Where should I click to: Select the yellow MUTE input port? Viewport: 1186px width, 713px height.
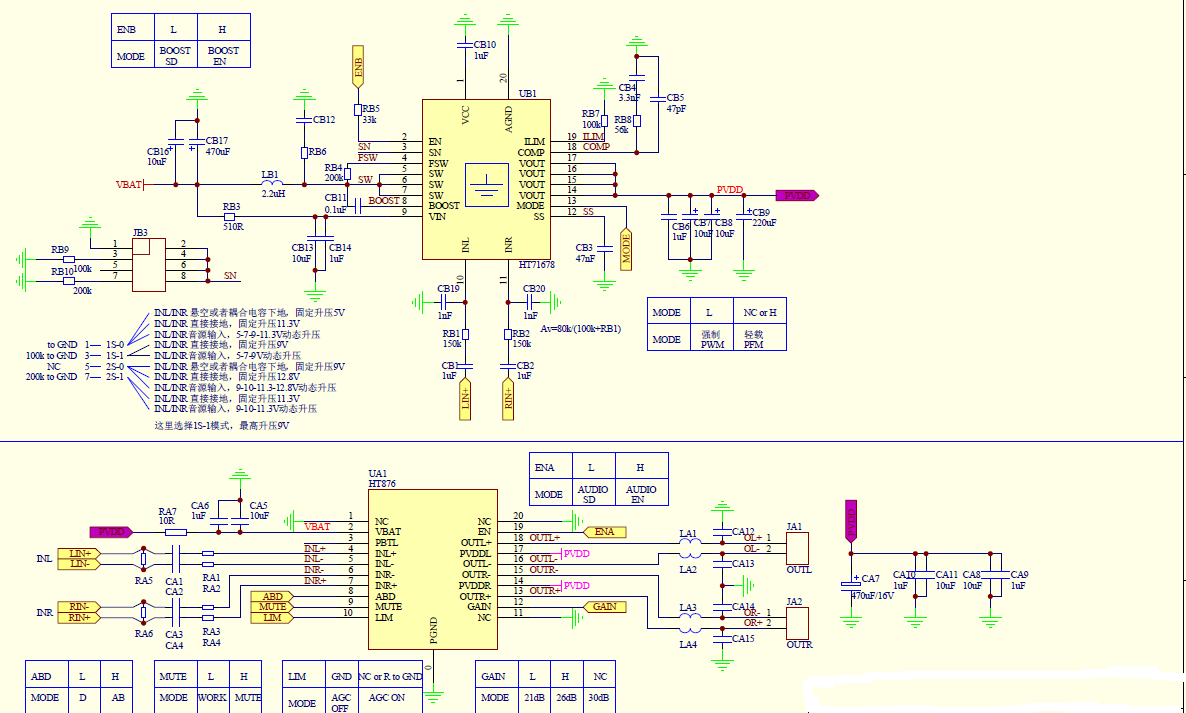point(272,607)
